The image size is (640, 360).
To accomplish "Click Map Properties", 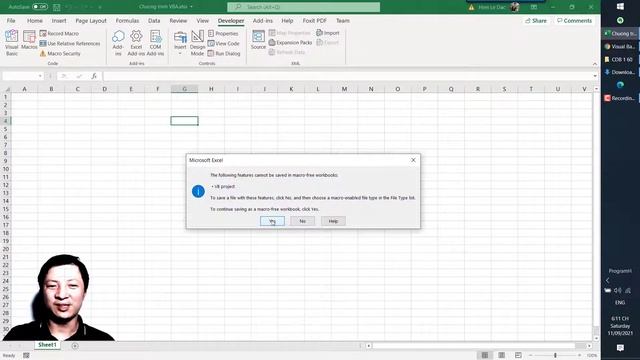I will 289,33.
